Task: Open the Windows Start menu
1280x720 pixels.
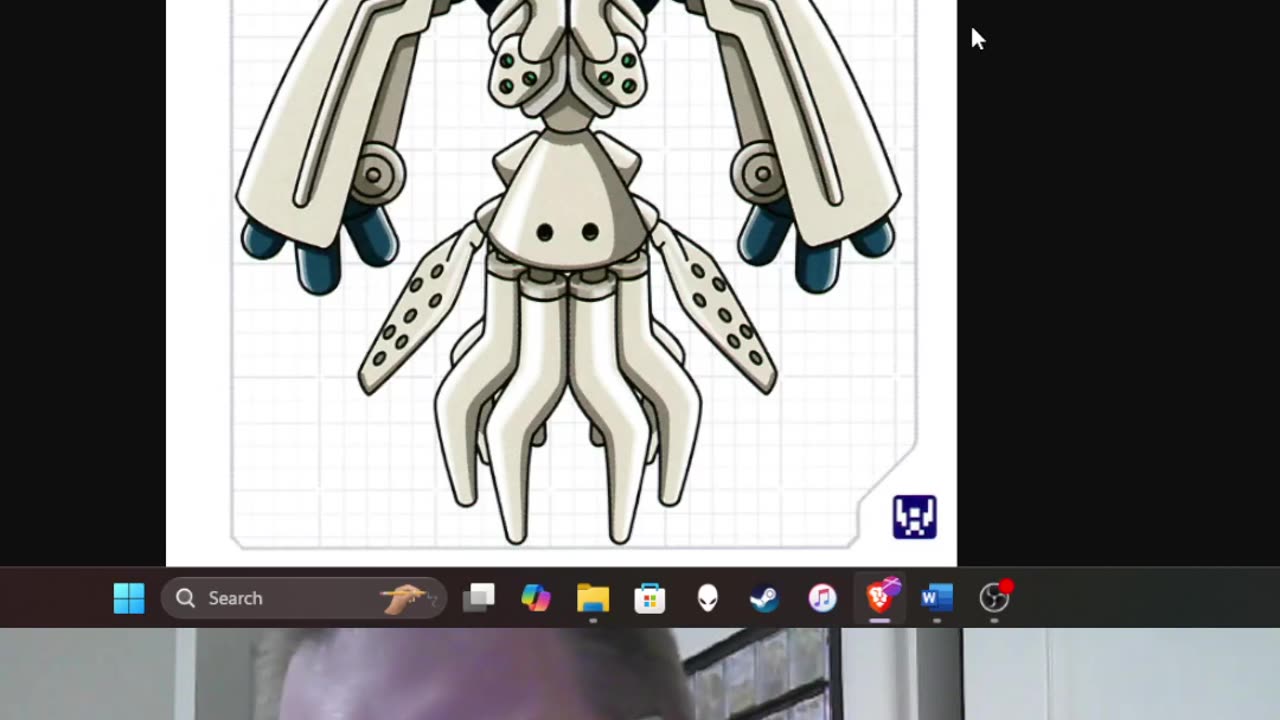Action: point(129,598)
